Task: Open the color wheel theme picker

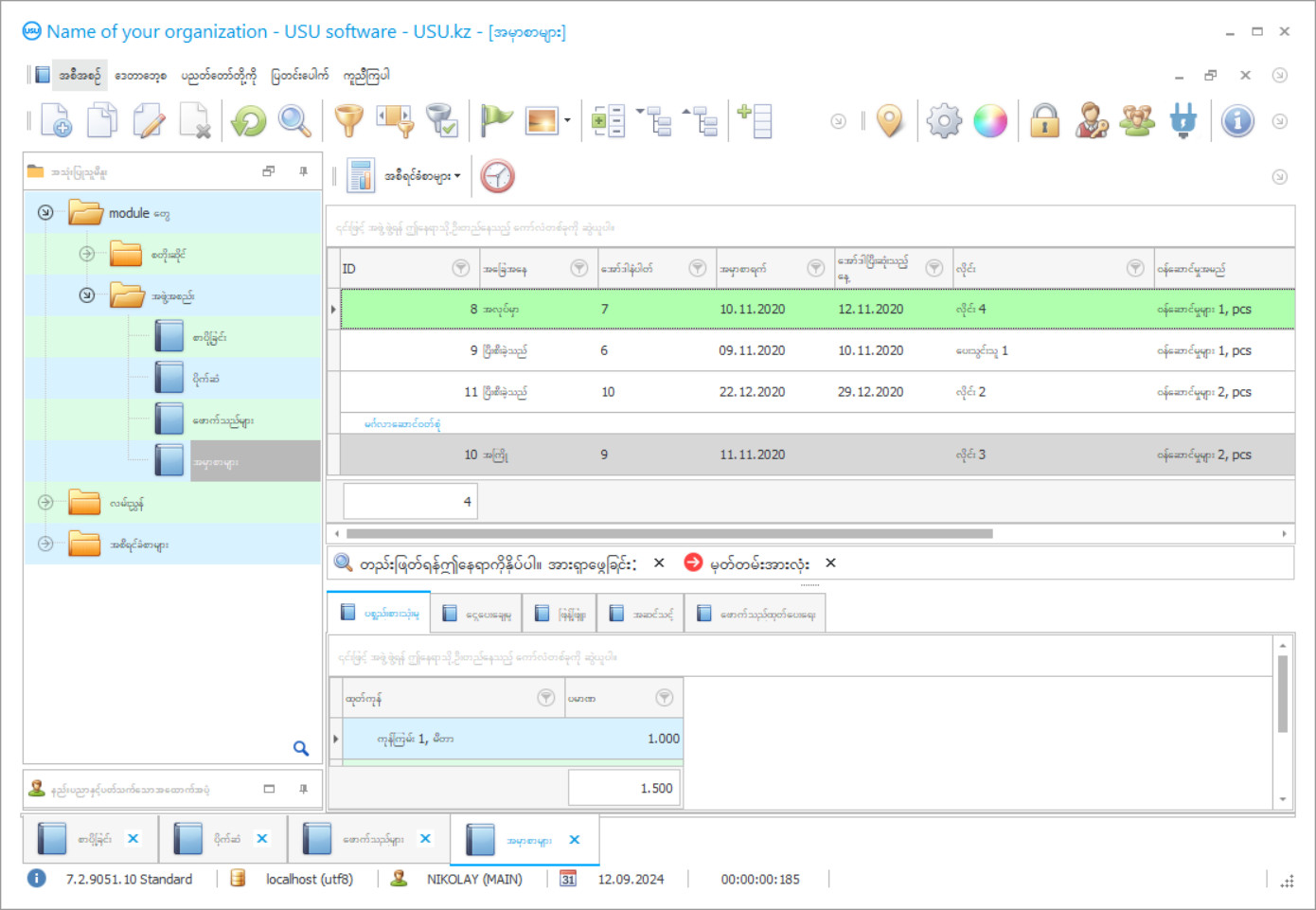Action: [990, 120]
